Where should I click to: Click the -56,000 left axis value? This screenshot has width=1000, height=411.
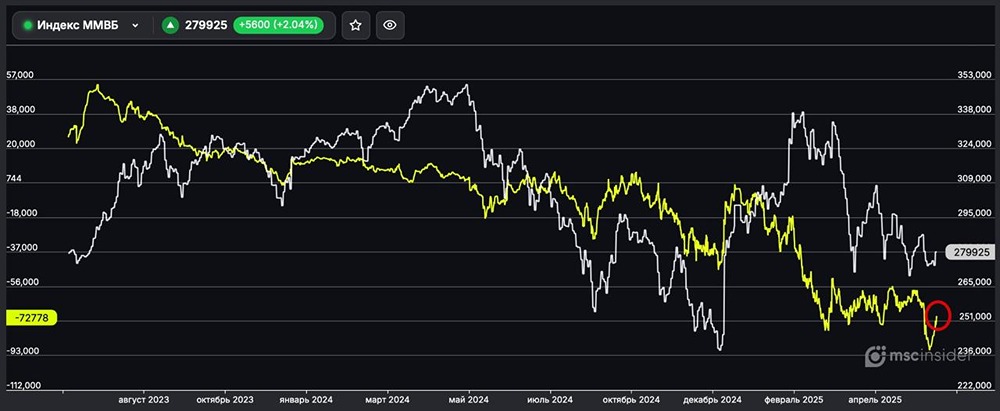[x=22, y=282]
